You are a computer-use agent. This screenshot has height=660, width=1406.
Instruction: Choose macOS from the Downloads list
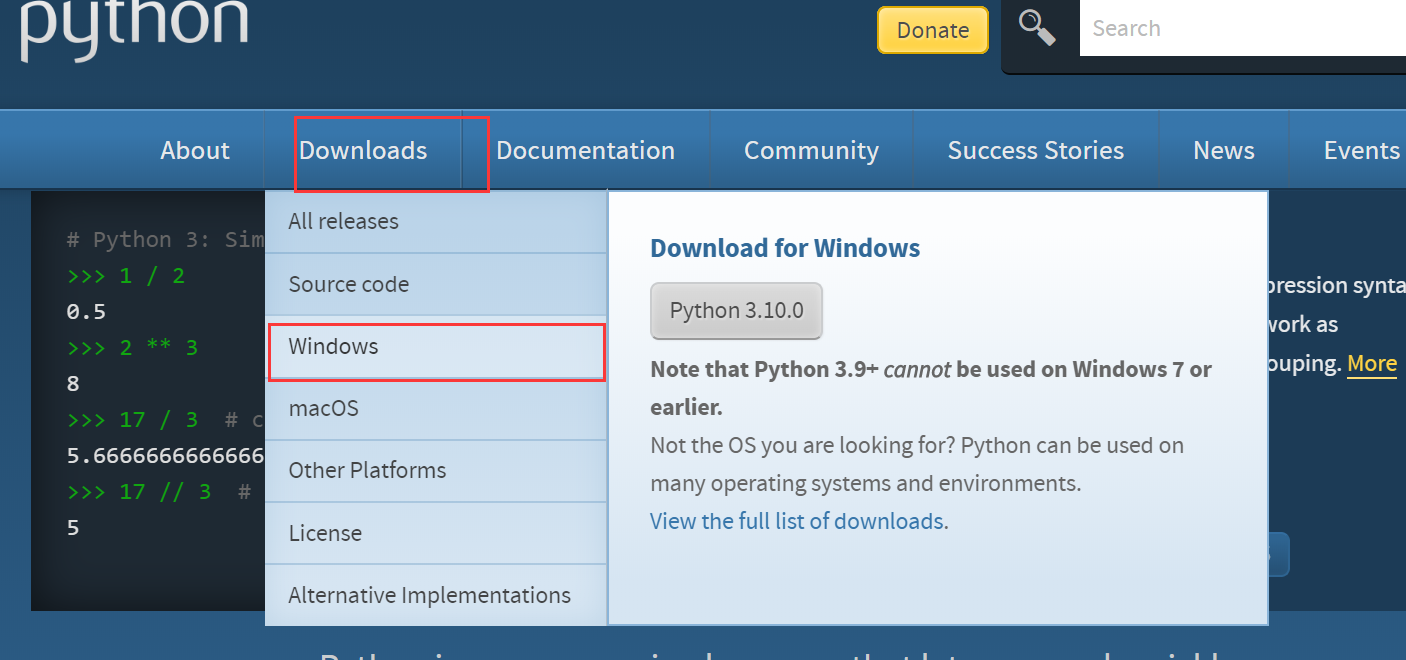point(323,408)
